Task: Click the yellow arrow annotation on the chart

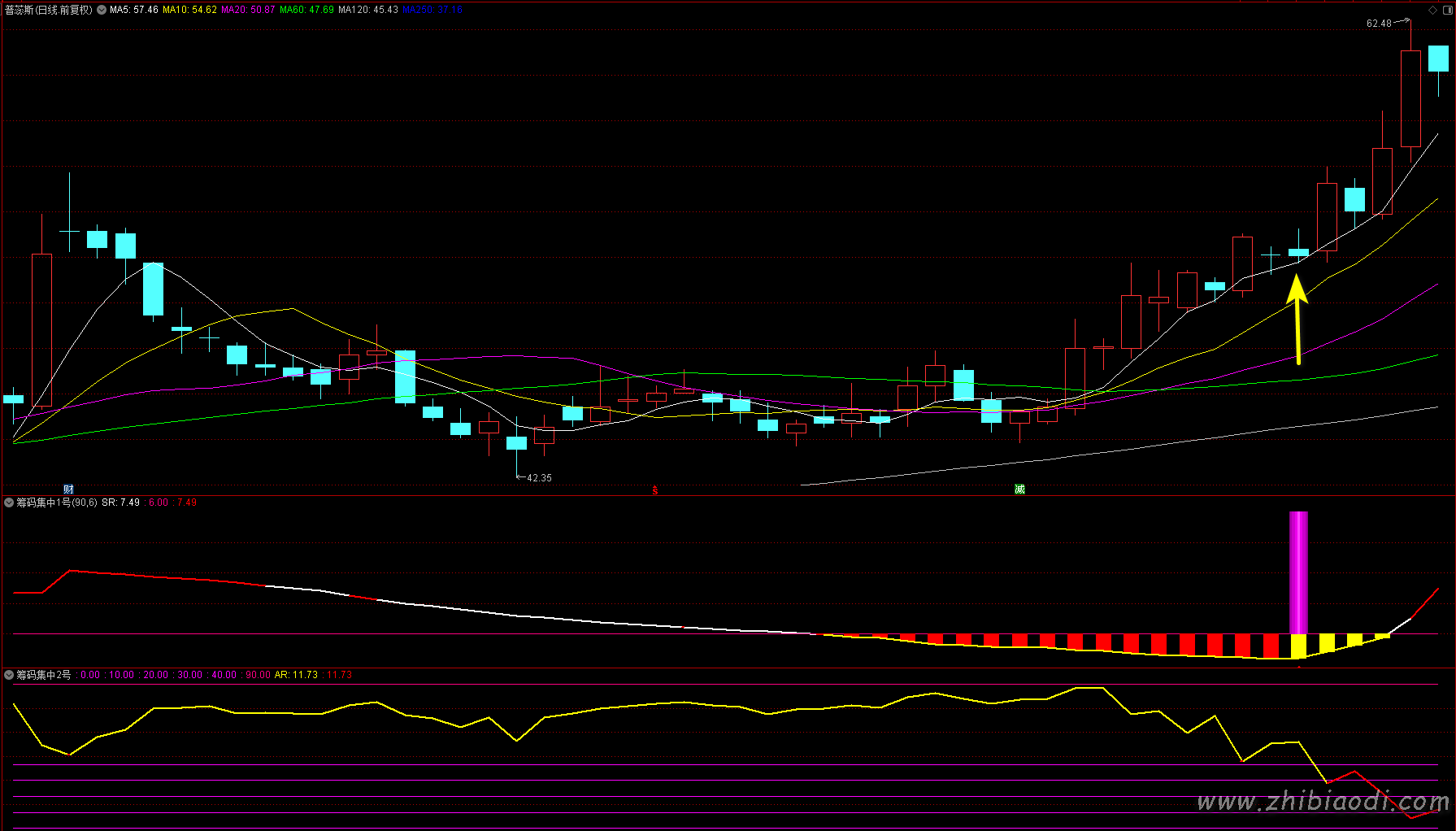Action: click(1297, 319)
